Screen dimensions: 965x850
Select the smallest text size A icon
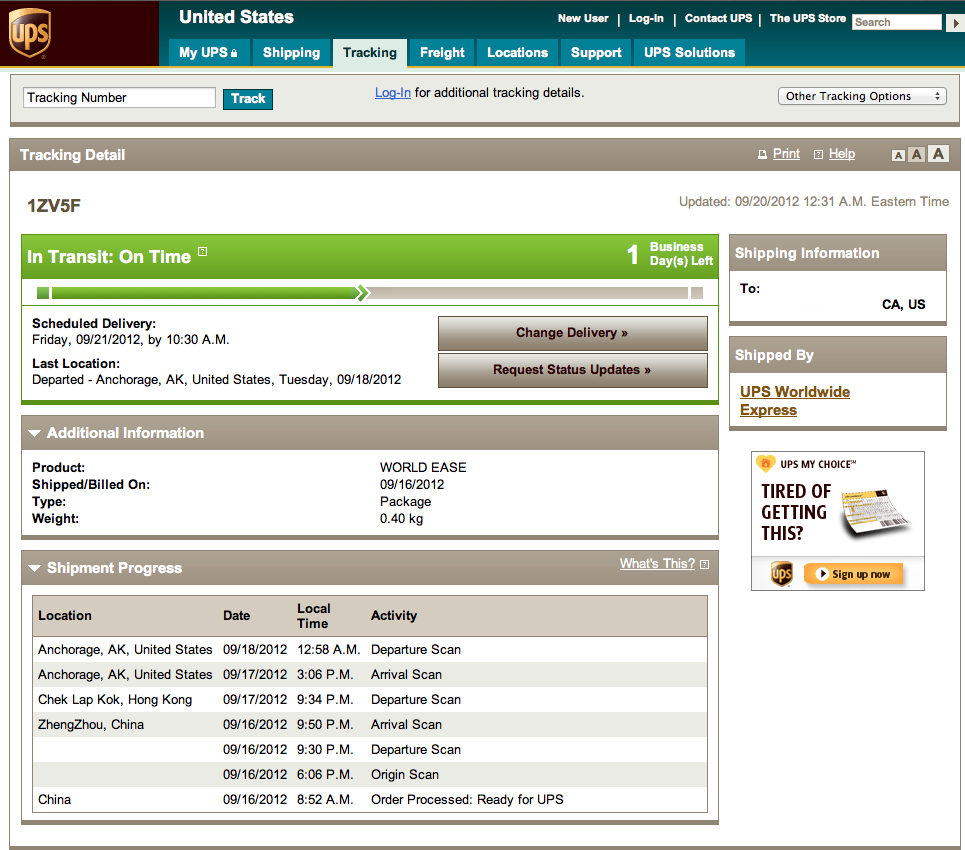tap(899, 155)
